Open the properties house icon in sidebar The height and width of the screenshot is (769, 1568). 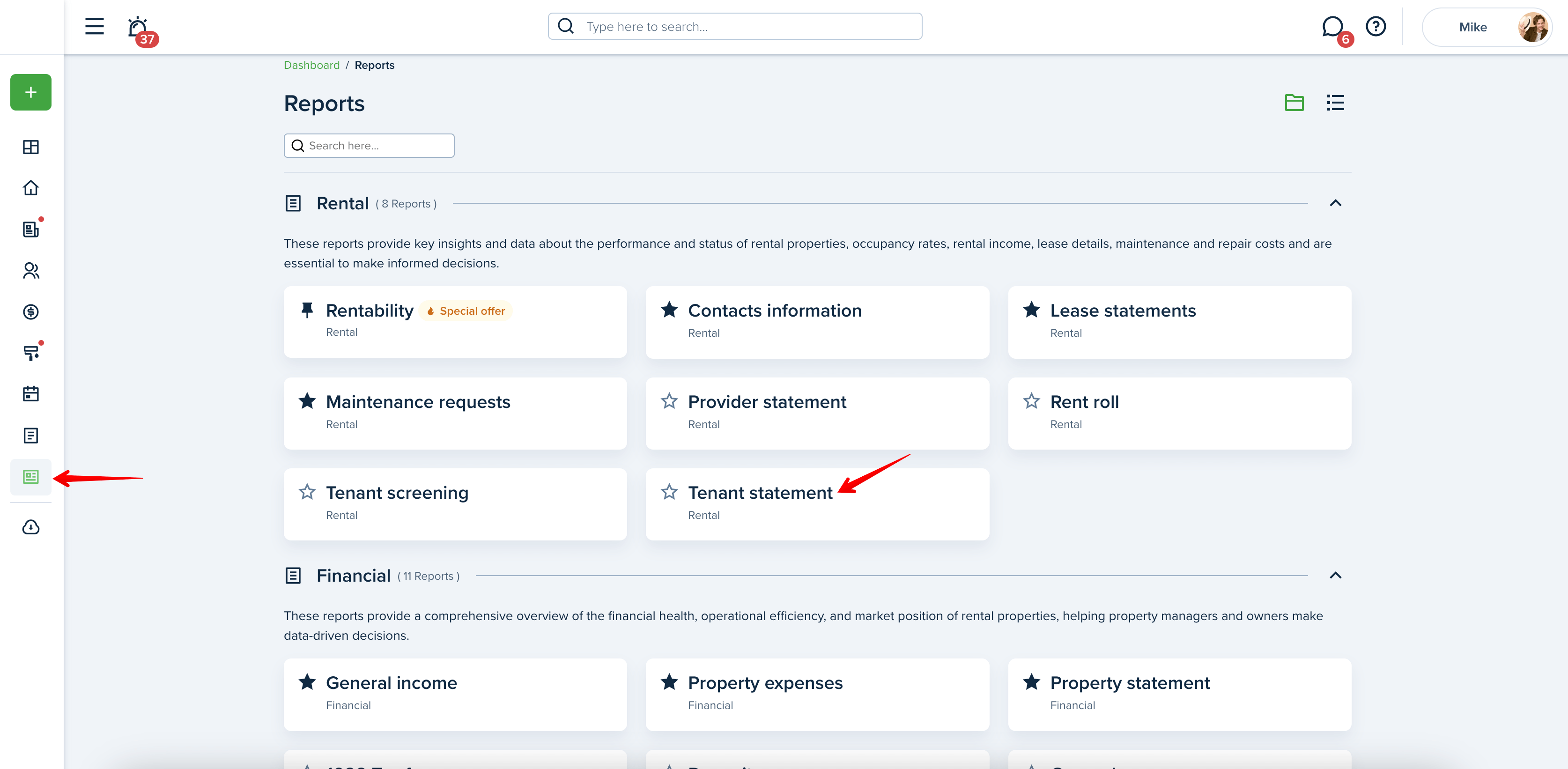pos(31,187)
